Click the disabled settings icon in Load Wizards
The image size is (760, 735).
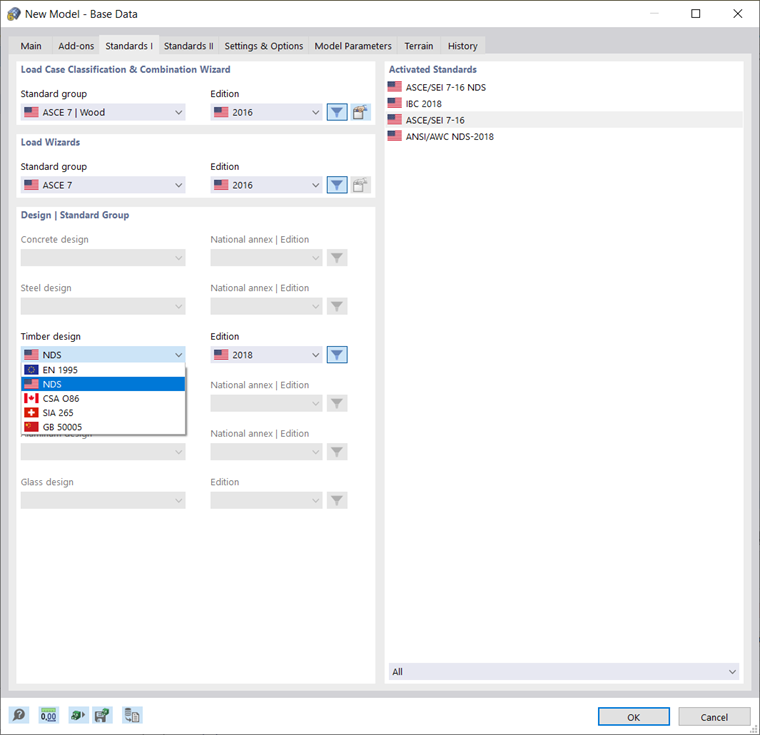[360, 185]
